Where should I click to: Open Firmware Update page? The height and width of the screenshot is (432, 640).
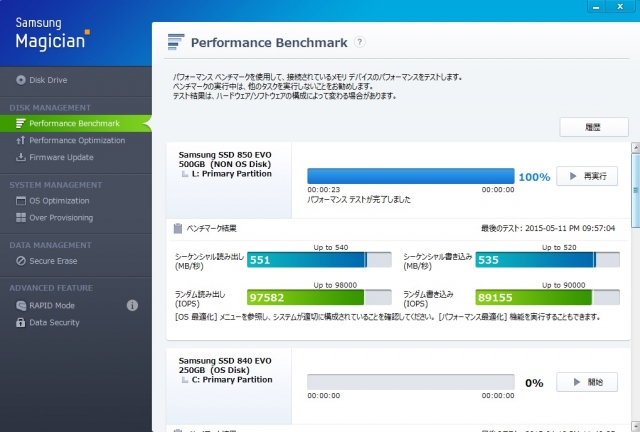pos(61,157)
